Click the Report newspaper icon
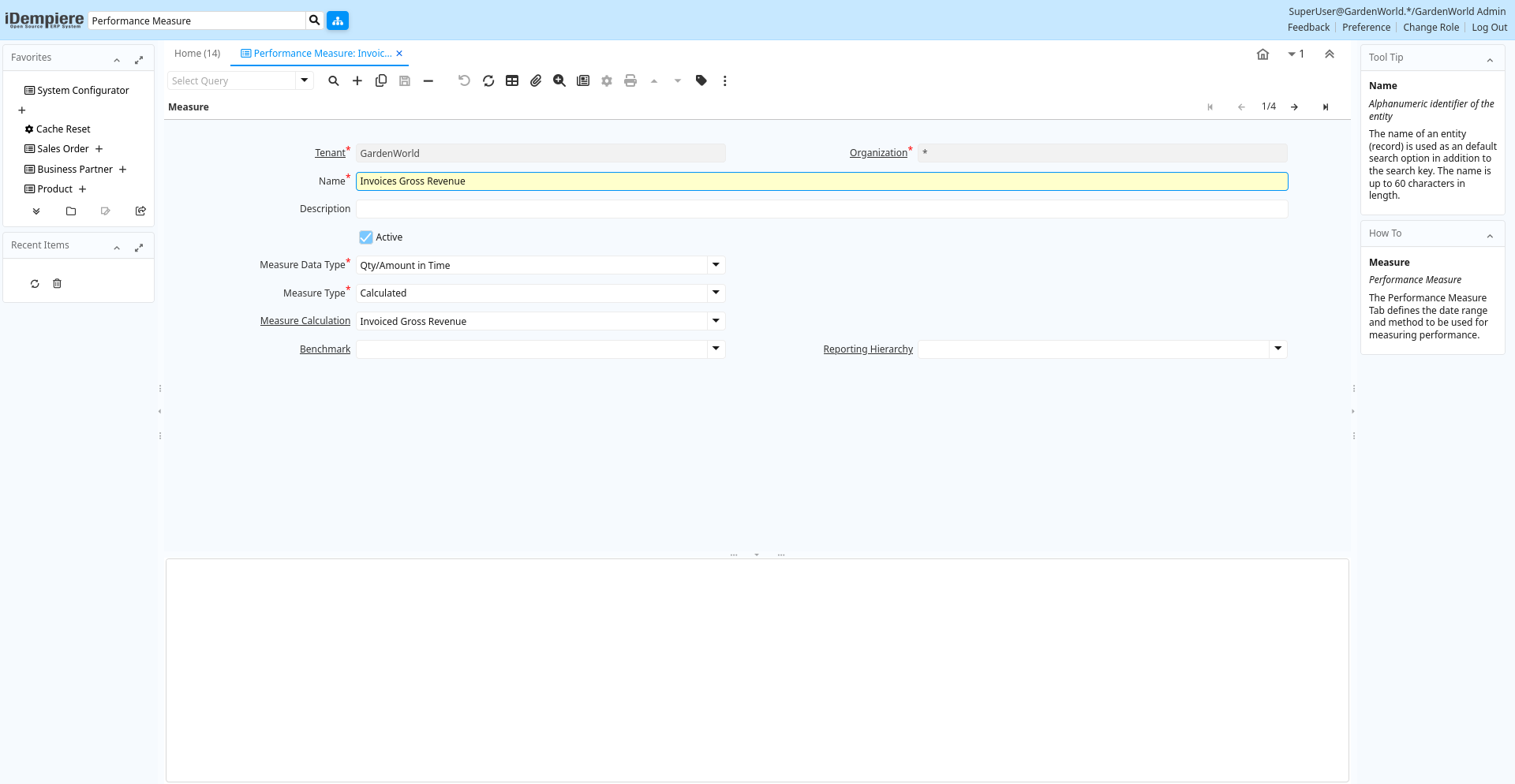 [583, 80]
